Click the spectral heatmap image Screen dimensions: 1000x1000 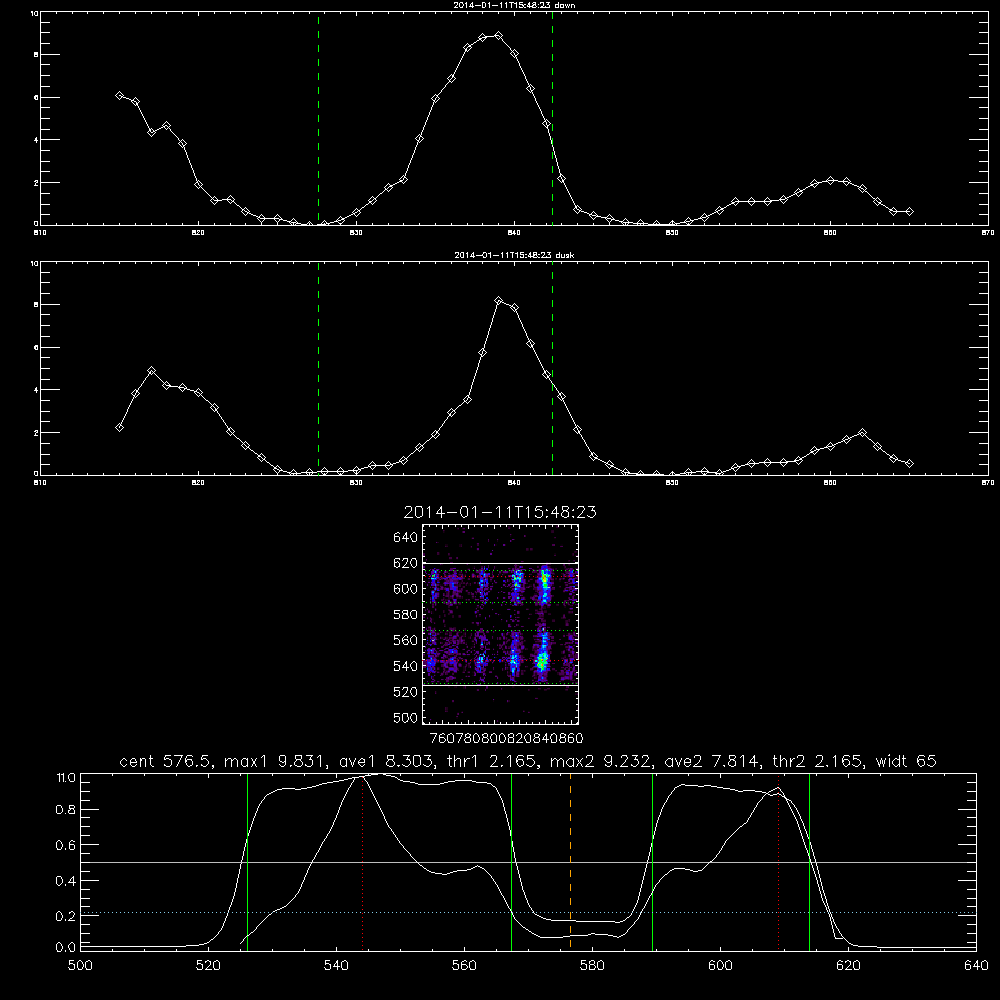click(500, 624)
